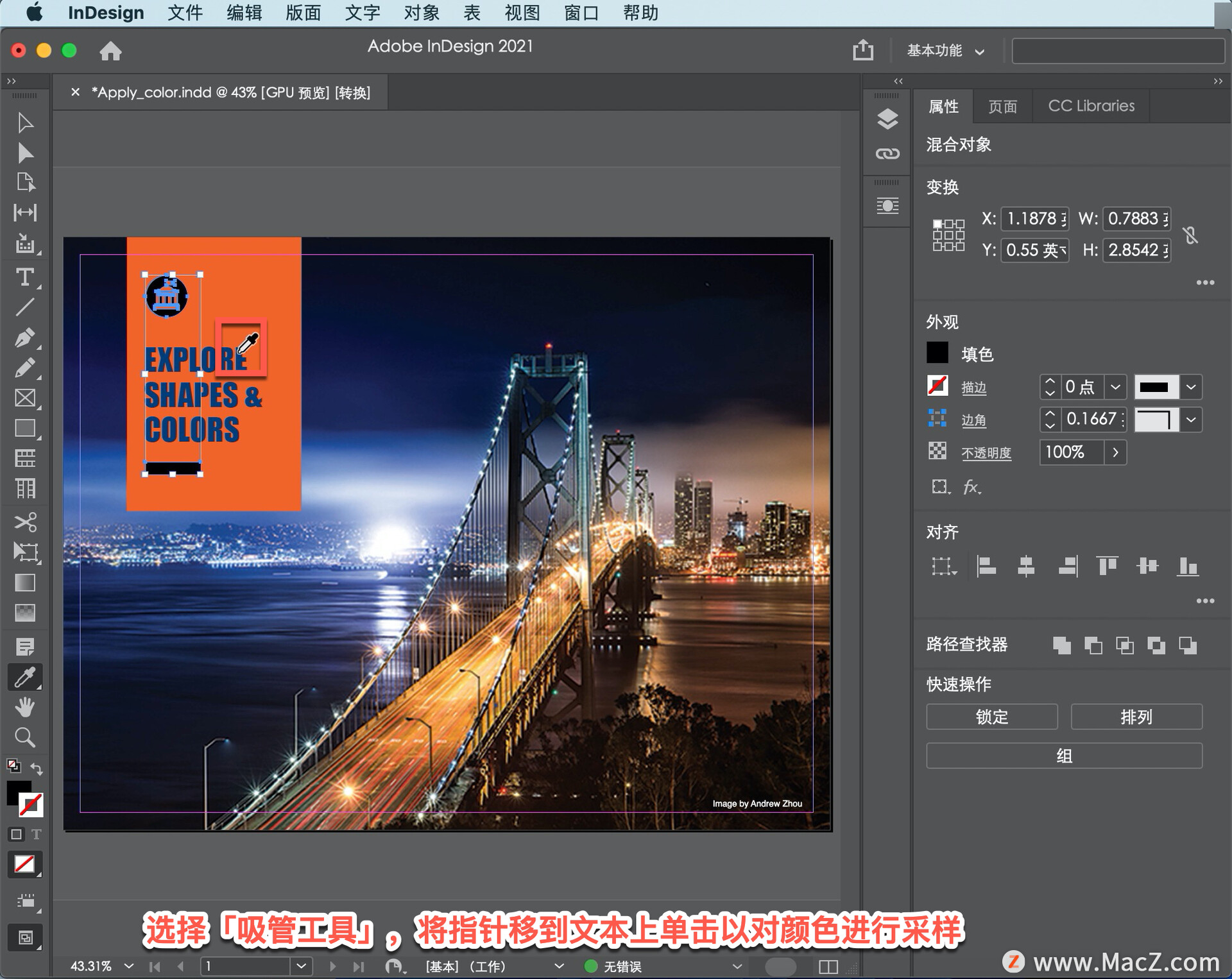Click the black fill color swatch
Screen dimensions: 1232x979
pos(937,353)
